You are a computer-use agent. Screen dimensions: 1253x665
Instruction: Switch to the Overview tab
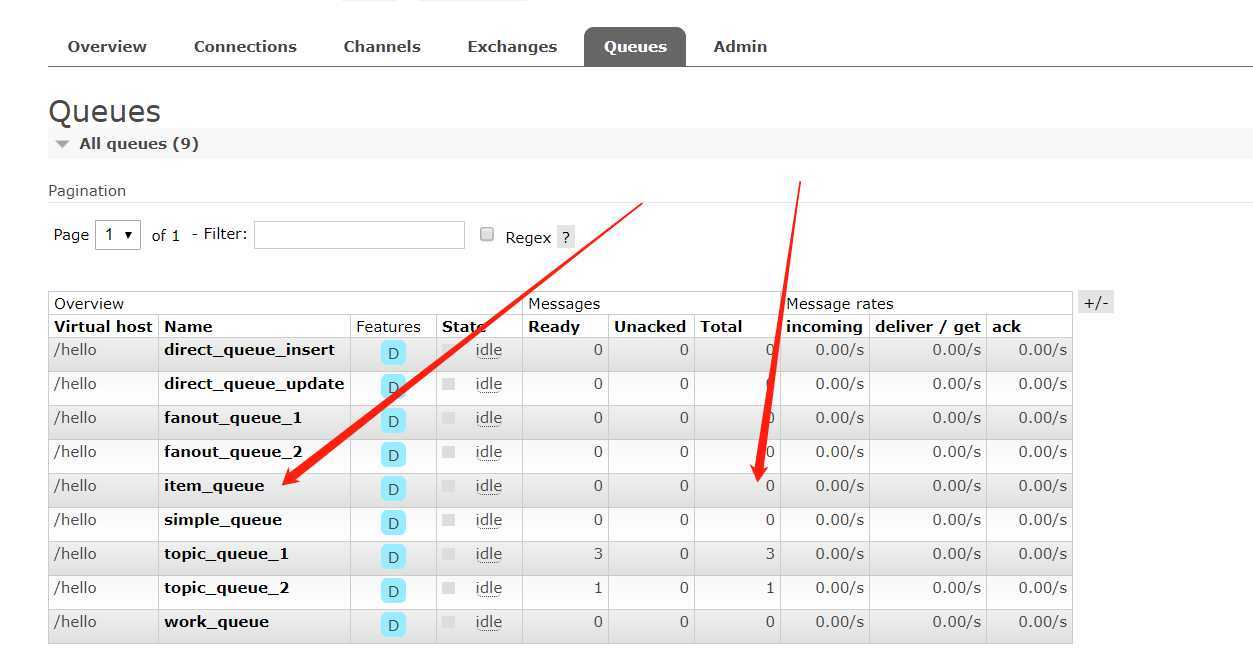pos(107,46)
